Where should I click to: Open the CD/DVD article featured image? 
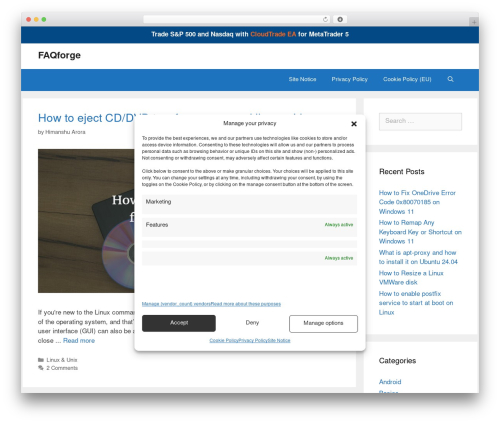(x=86, y=221)
